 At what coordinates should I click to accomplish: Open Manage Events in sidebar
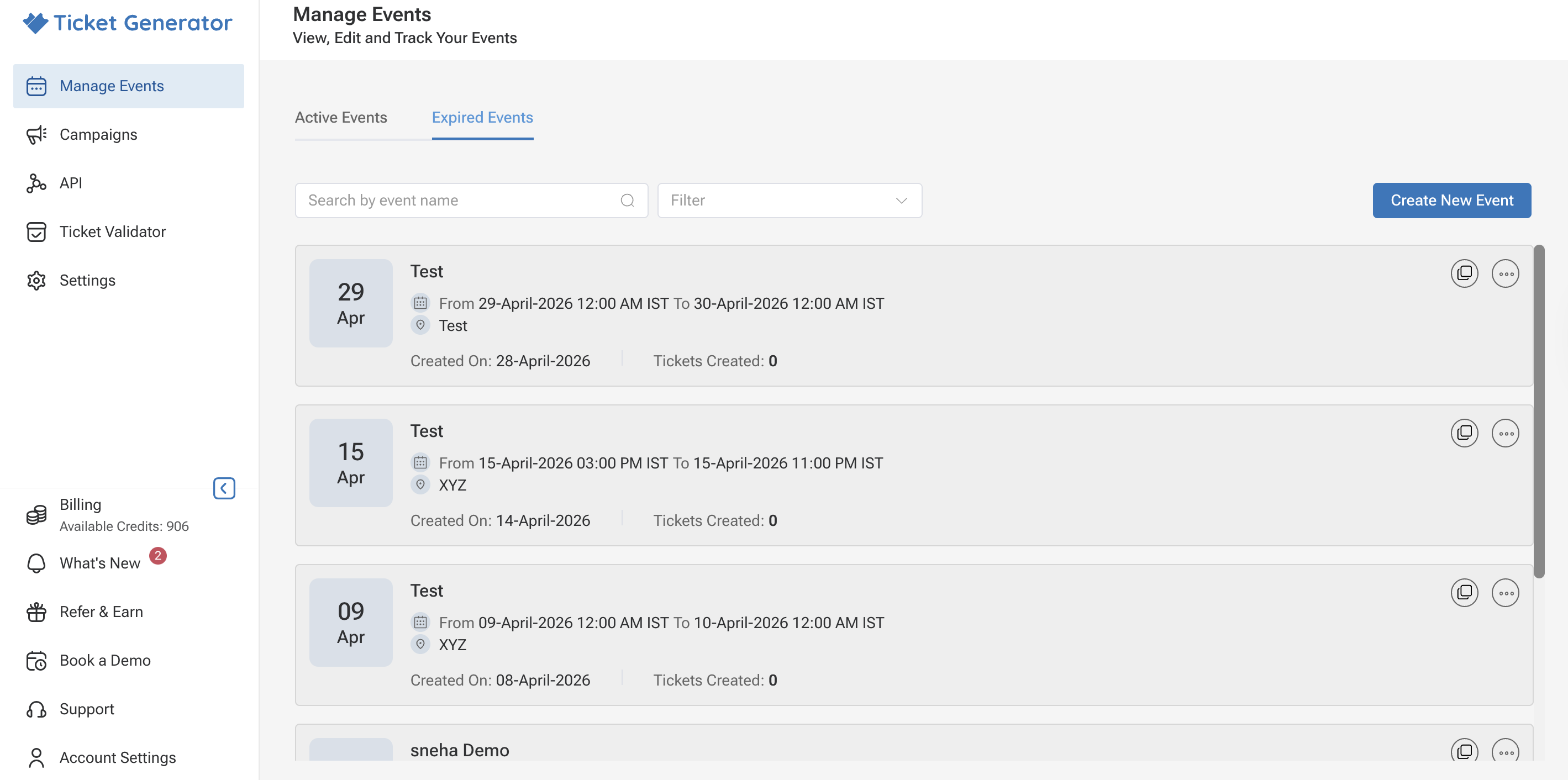pyautogui.click(x=128, y=86)
